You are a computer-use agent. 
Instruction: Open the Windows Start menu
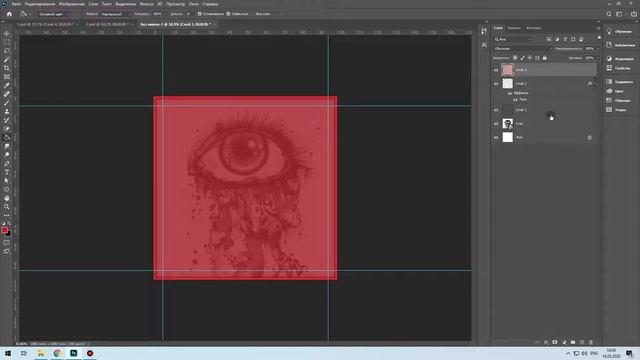8,353
